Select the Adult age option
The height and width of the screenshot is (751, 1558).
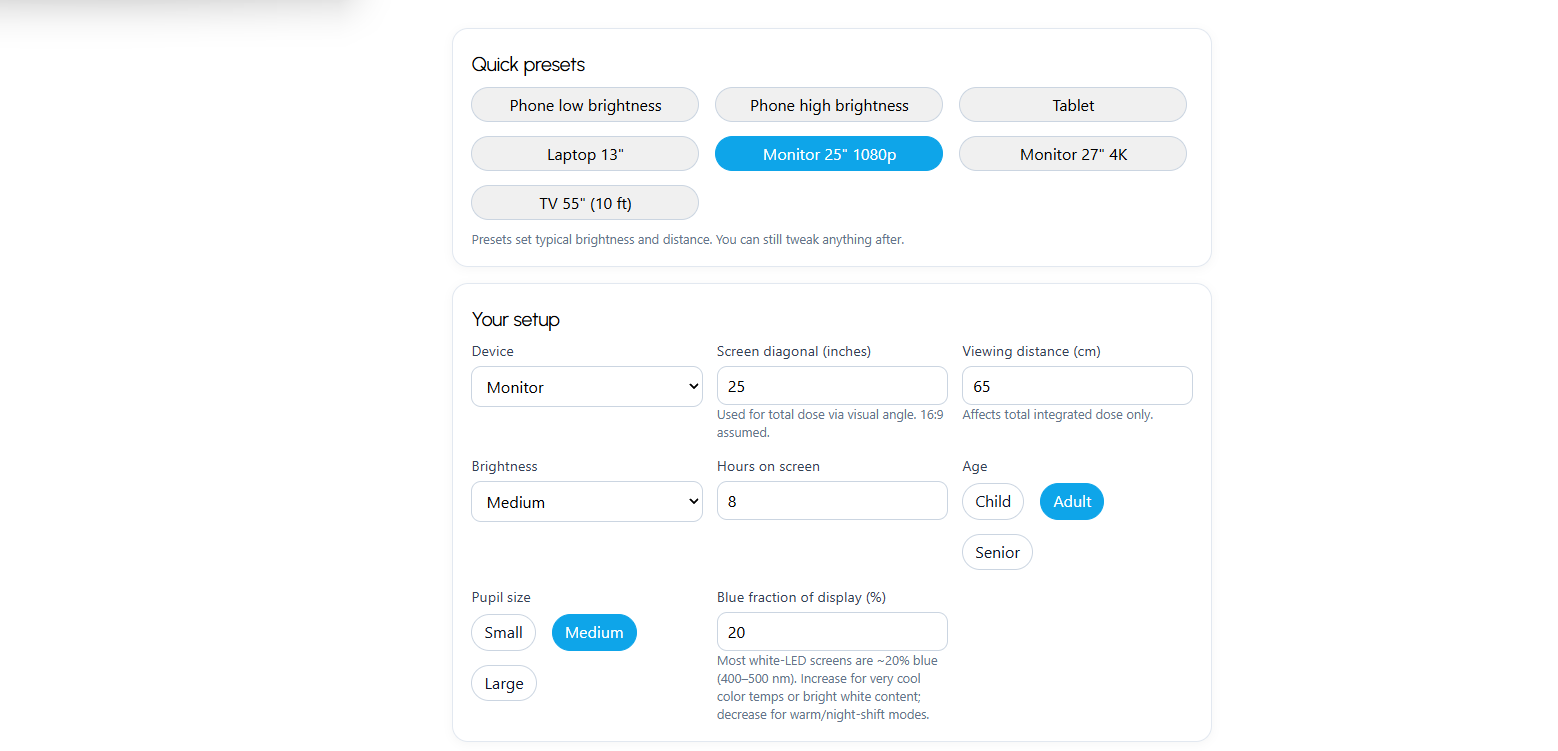(x=1072, y=502)
